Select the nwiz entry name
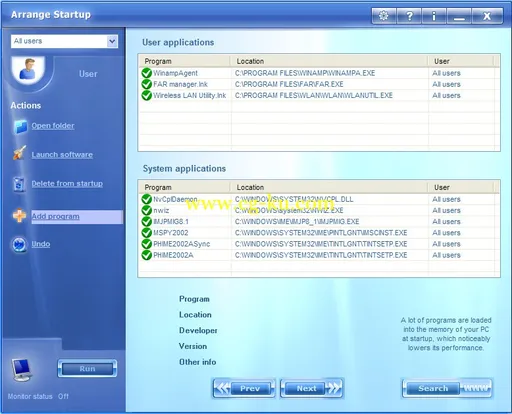Screen dimensions: 512x414 pyautogui.click(x=161, y=210)
